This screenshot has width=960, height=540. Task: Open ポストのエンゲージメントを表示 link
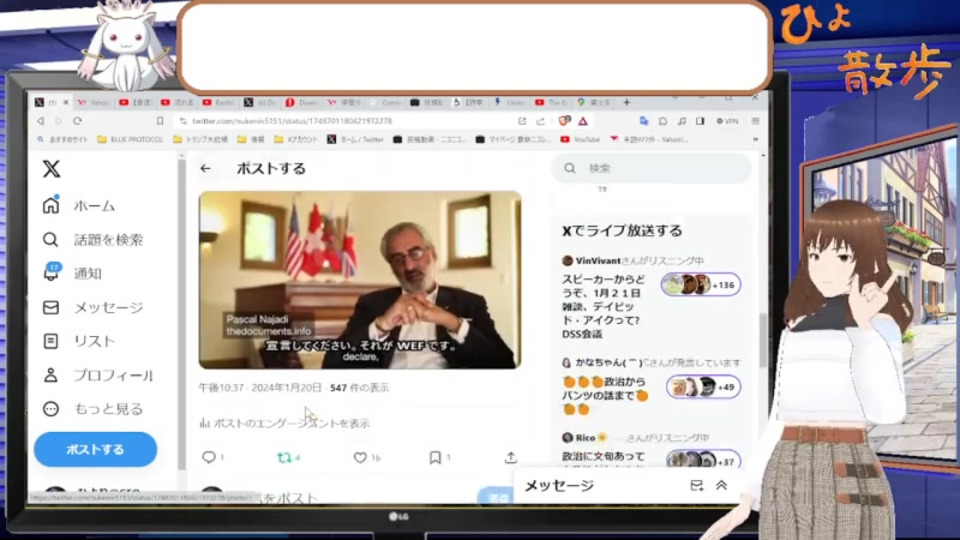click(285, 423)
